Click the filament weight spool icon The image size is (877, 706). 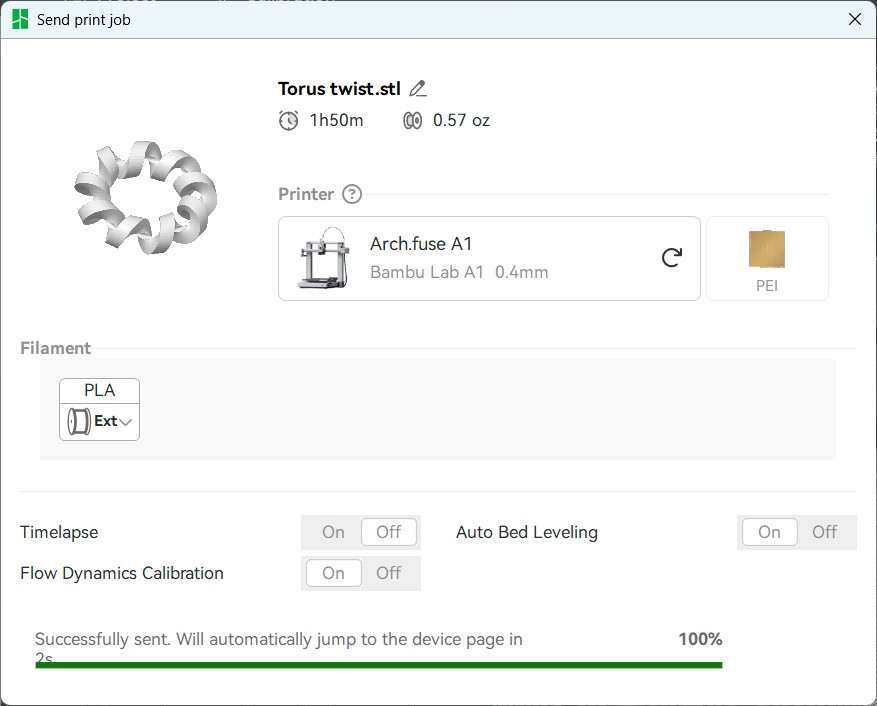pos(413,120)
